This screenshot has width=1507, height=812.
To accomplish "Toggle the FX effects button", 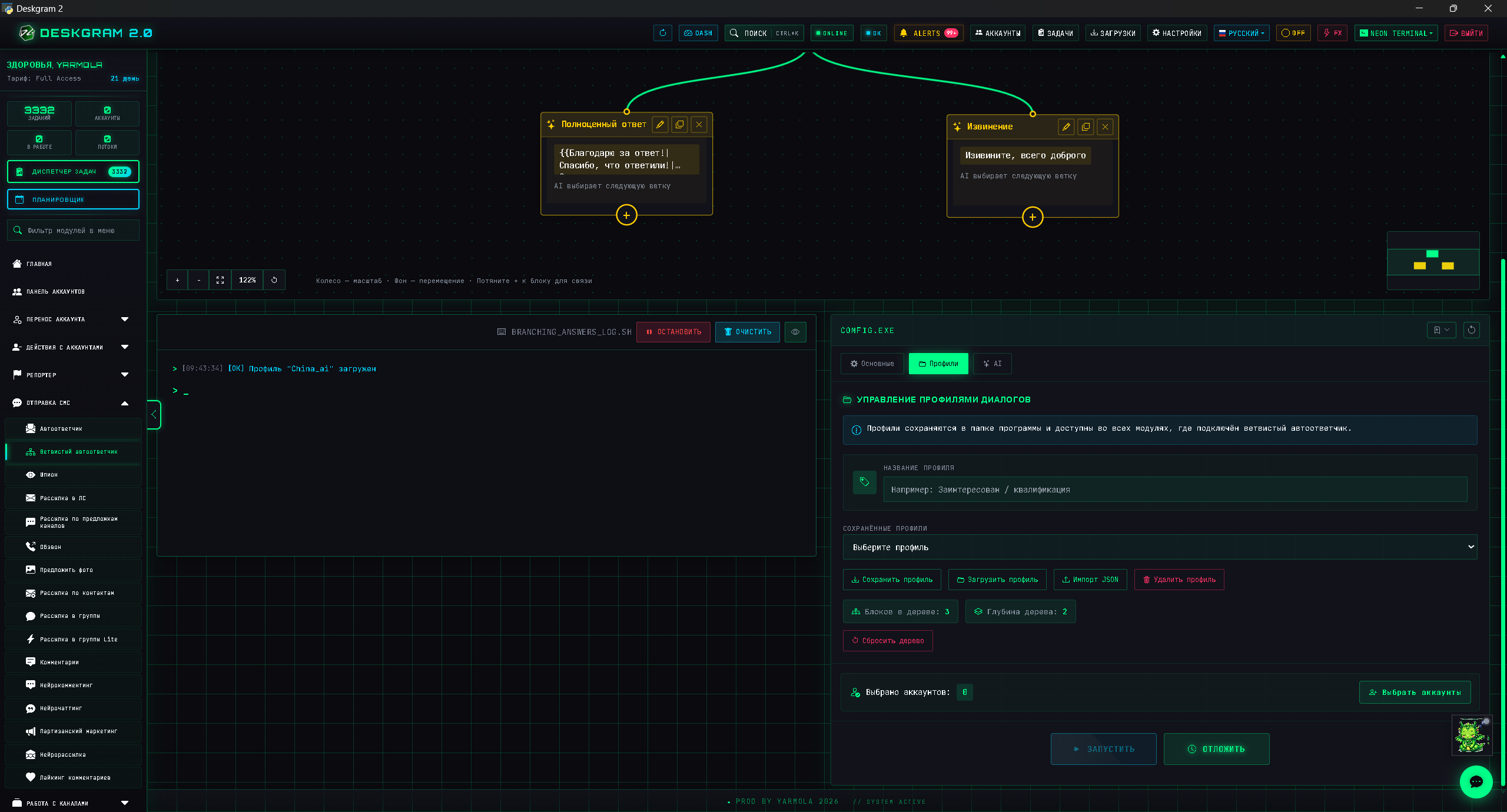I will 1333,33.
